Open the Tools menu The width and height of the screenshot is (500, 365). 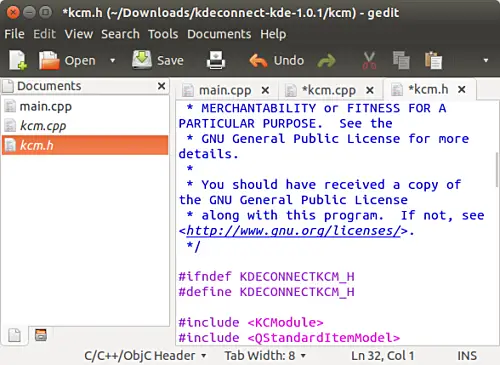[163, 34]
